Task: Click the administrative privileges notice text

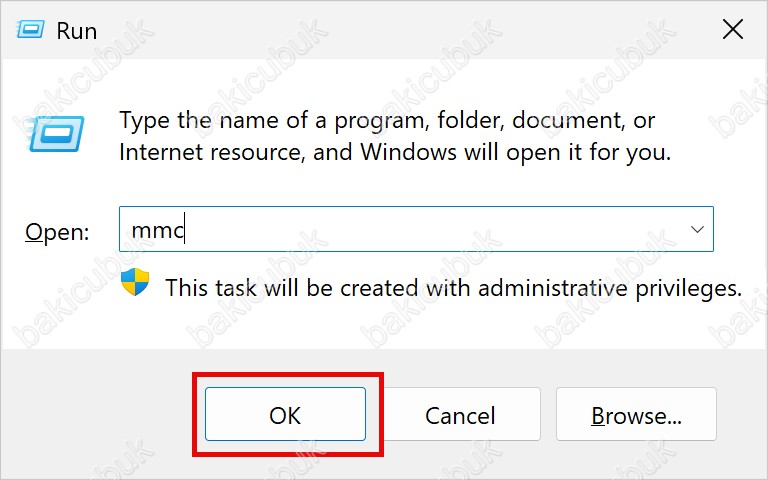Action: click(x=454, y=288)
